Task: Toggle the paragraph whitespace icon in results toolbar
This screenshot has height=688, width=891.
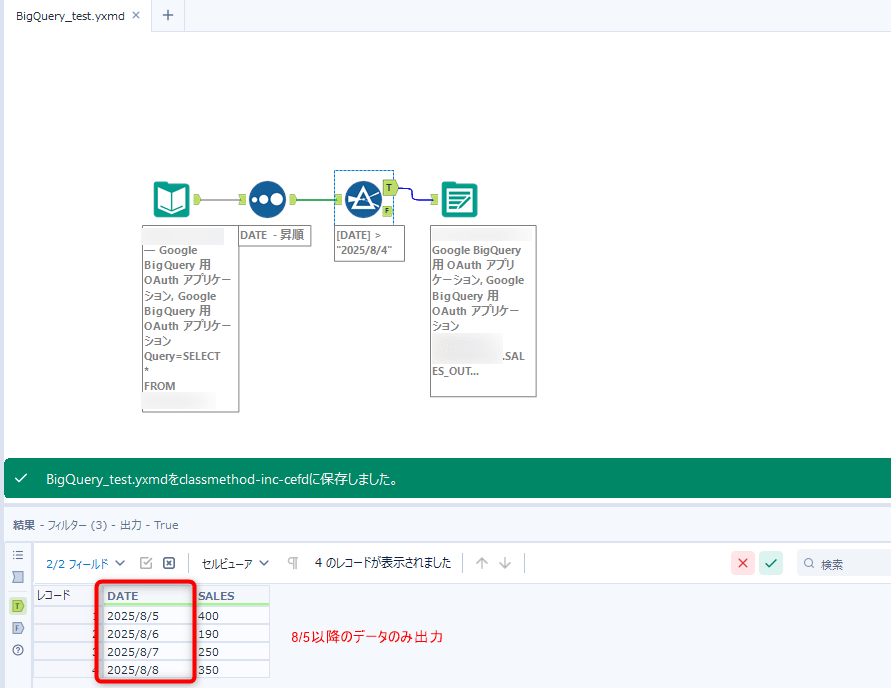Action: (291, 562)
